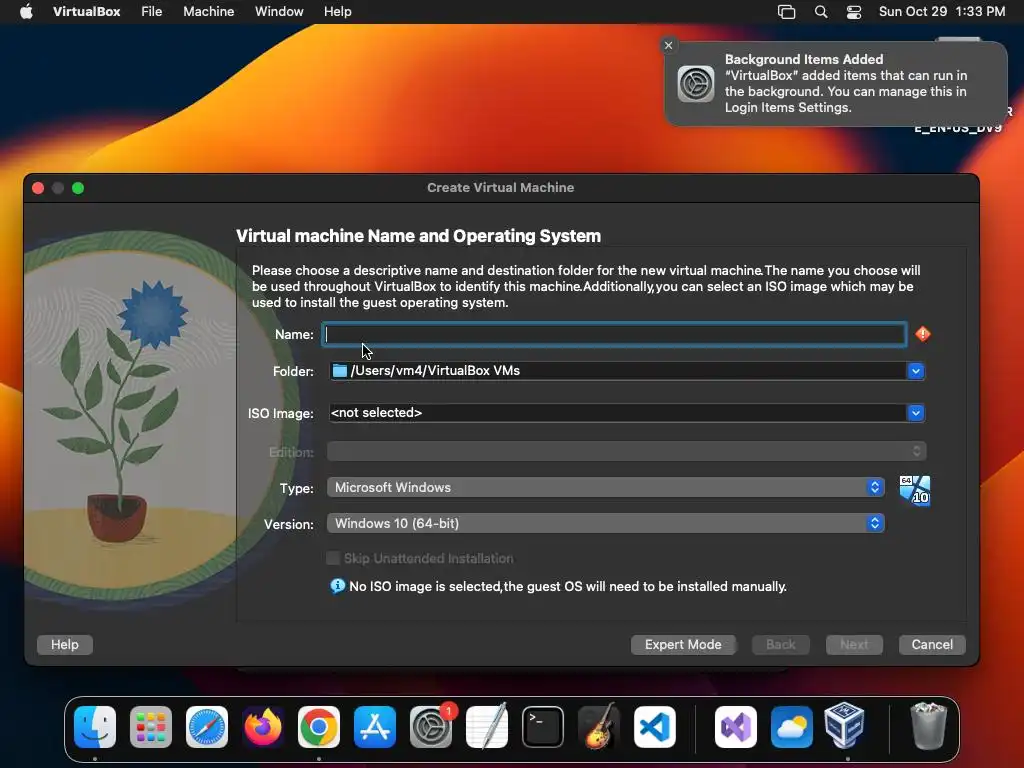Open Visual Studio Code from the dock
This screenshot has height=768, width=1024.
655,727
